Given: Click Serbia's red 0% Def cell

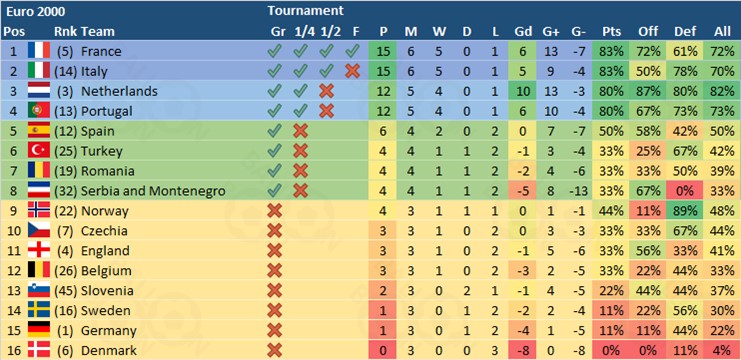Looking at the screenshot, I should tap(685, 191).
